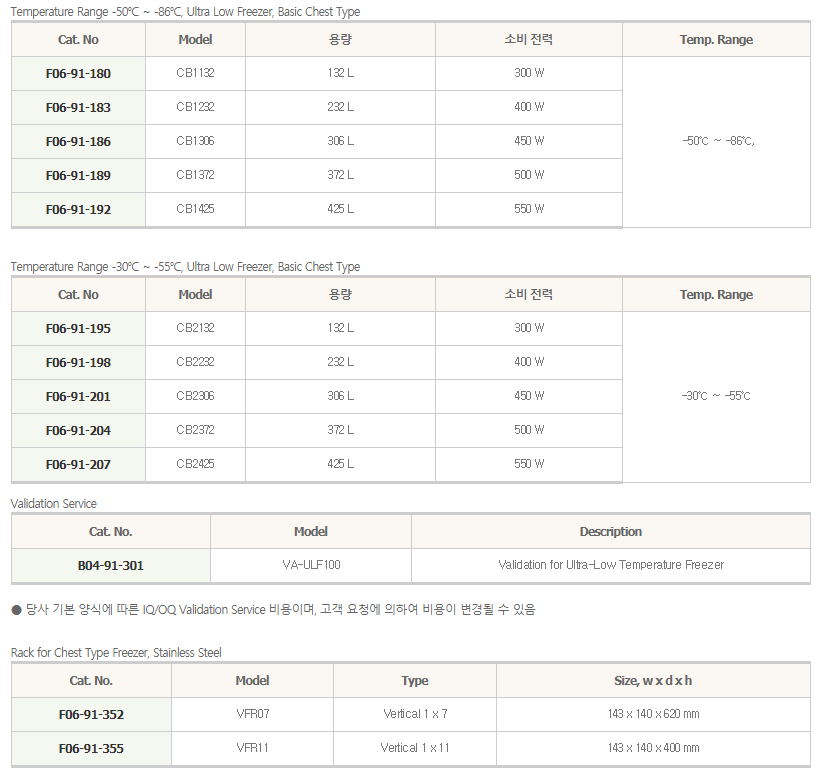Screen dimensions: 829x780
Task: Click catalog number F06-91-201
Action: point(78,397)
